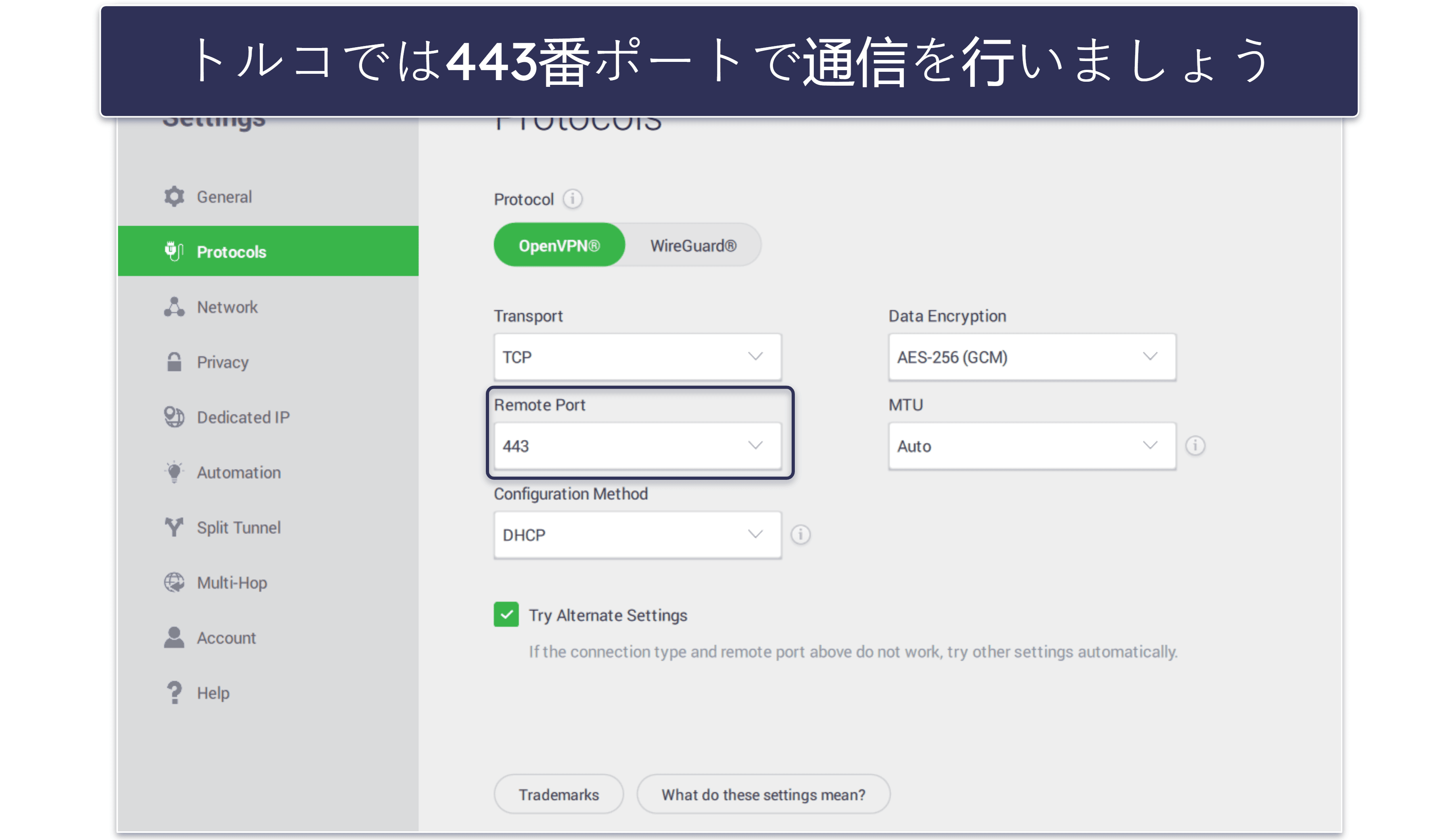Go to Automation settings tab
1454x840 pixels.
point(268,472)
